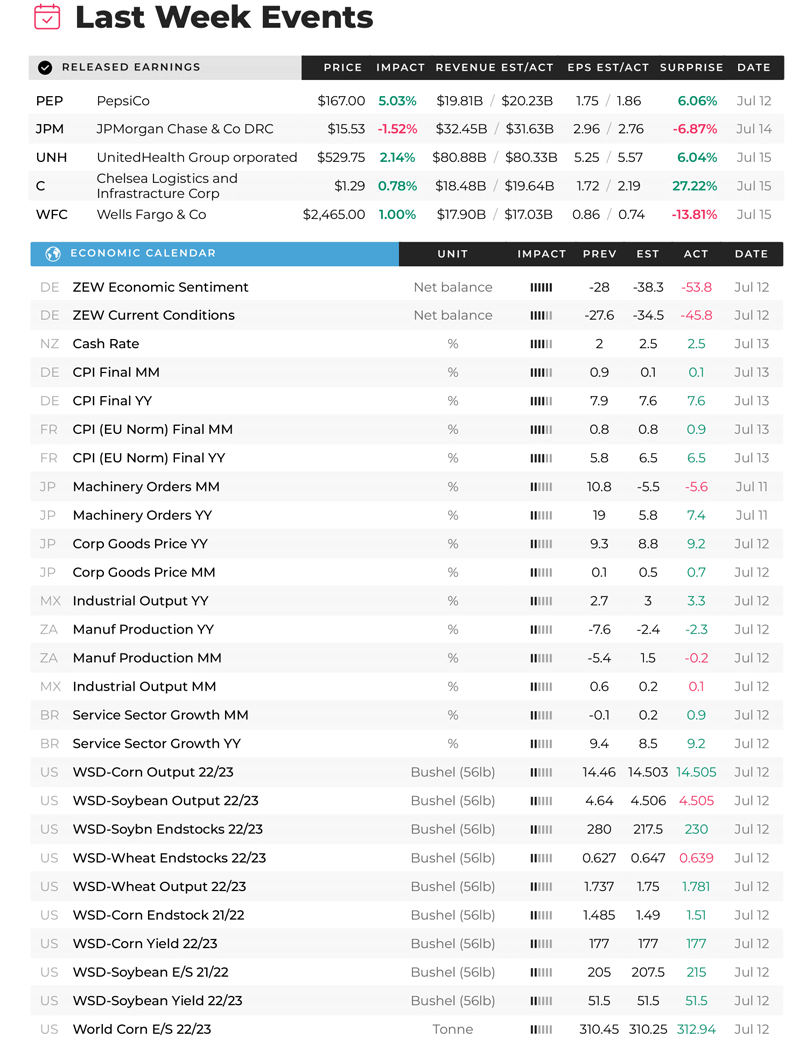Click the Corp Goods Price YY event
This screenshot has height=1061, width=806.
(140, 544)
